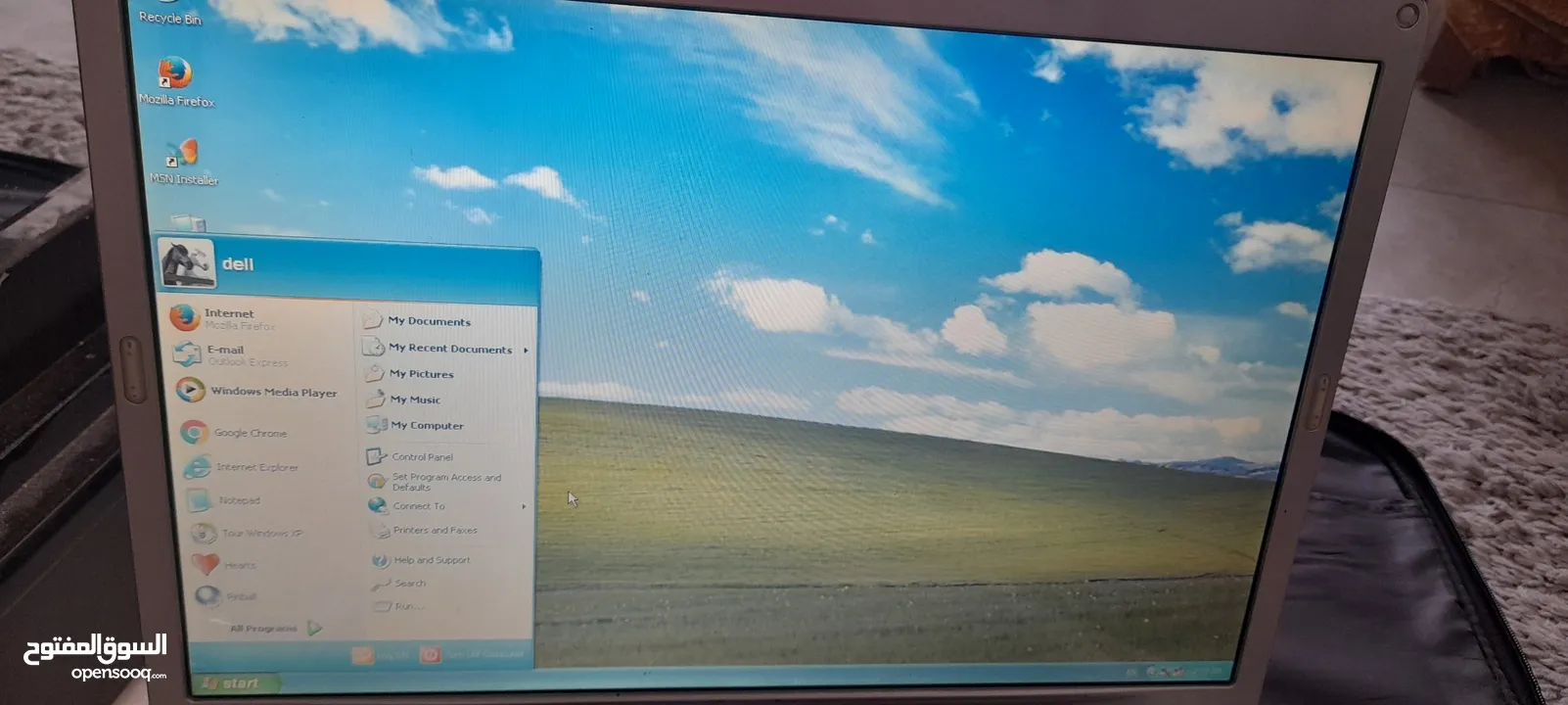
Task: Click the dell user account picture
Action: coord(187,262)
